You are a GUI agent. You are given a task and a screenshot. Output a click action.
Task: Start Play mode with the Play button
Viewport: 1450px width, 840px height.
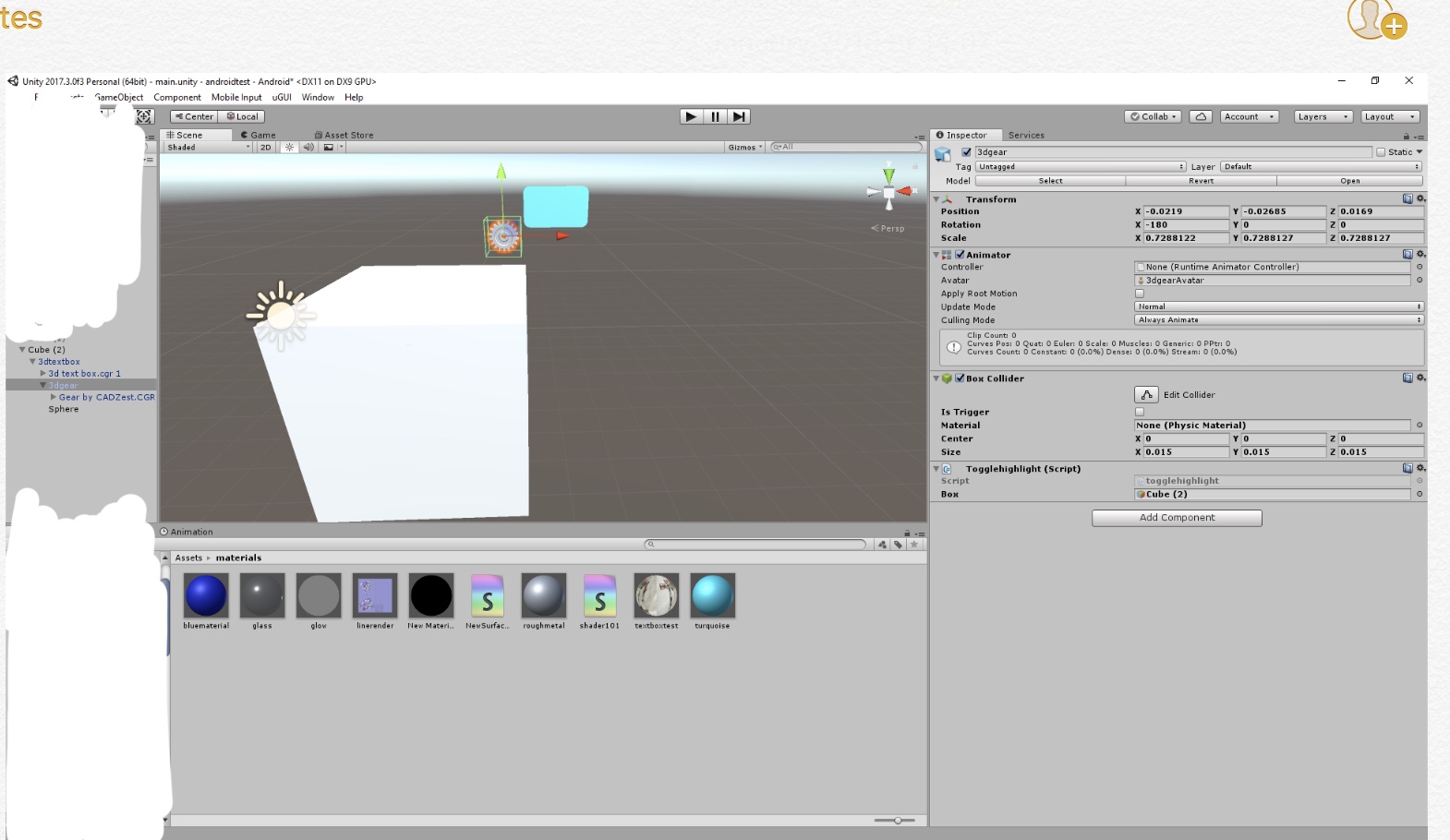(691, 116)
